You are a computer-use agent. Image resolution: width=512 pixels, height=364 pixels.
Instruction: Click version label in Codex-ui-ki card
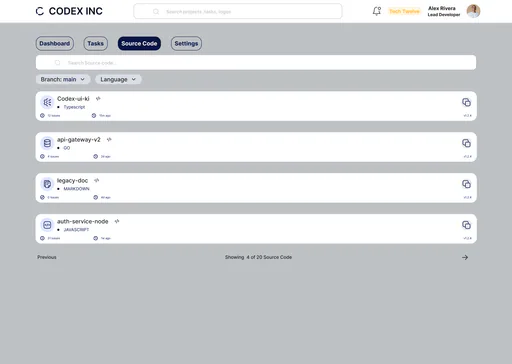click(468, 116)
